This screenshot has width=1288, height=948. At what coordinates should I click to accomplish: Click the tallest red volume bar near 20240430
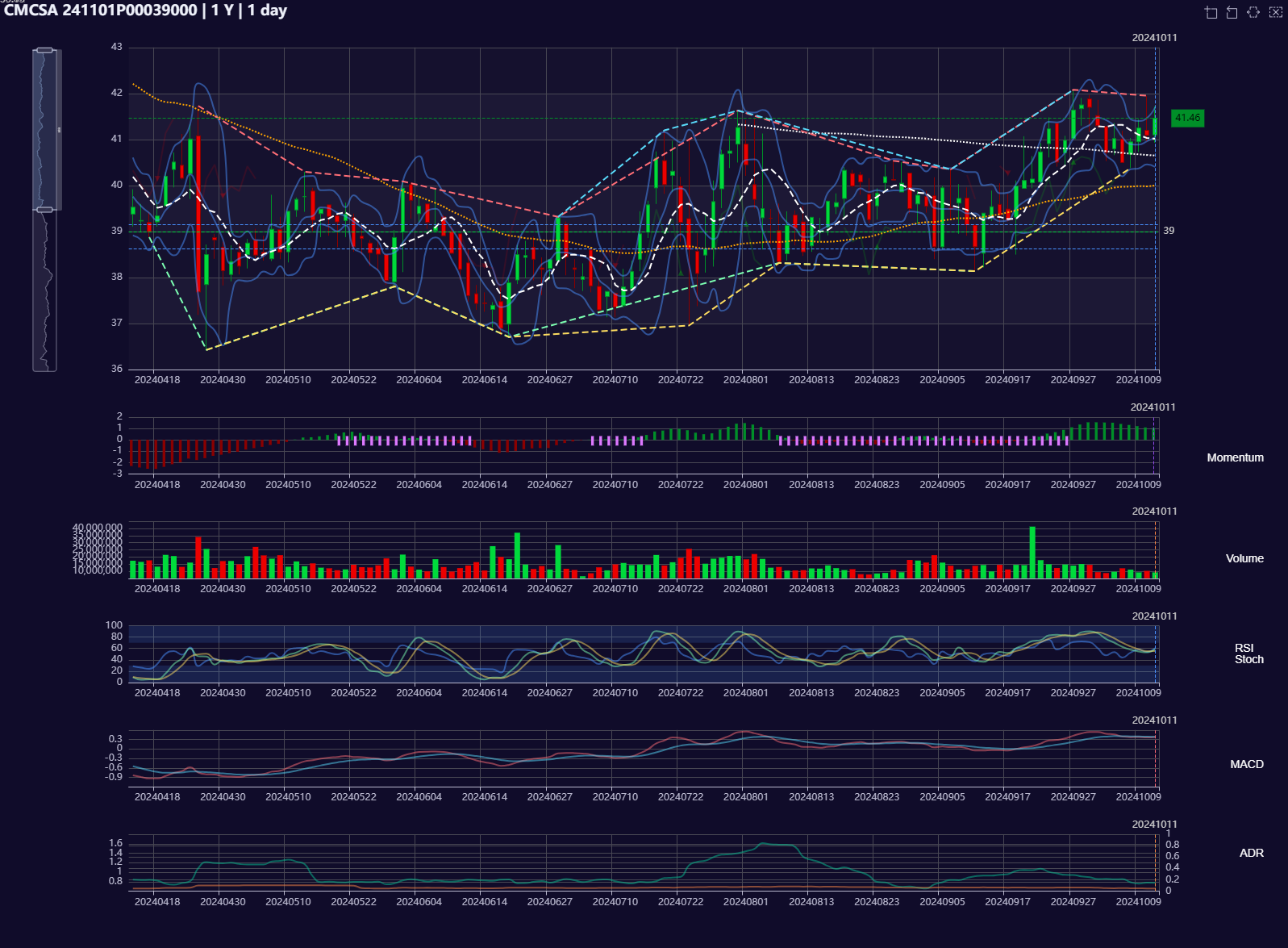pos(198,557)
